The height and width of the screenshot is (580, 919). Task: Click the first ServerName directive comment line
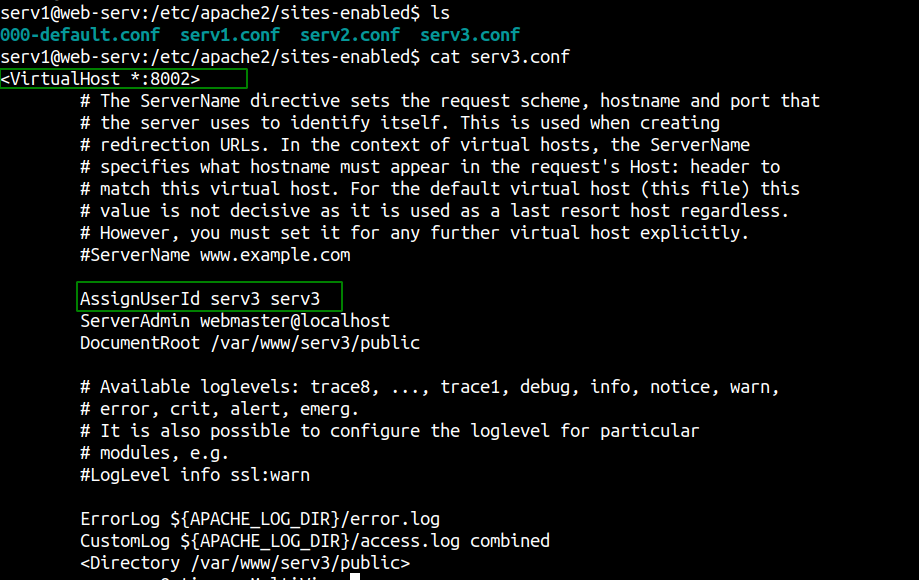450,101
